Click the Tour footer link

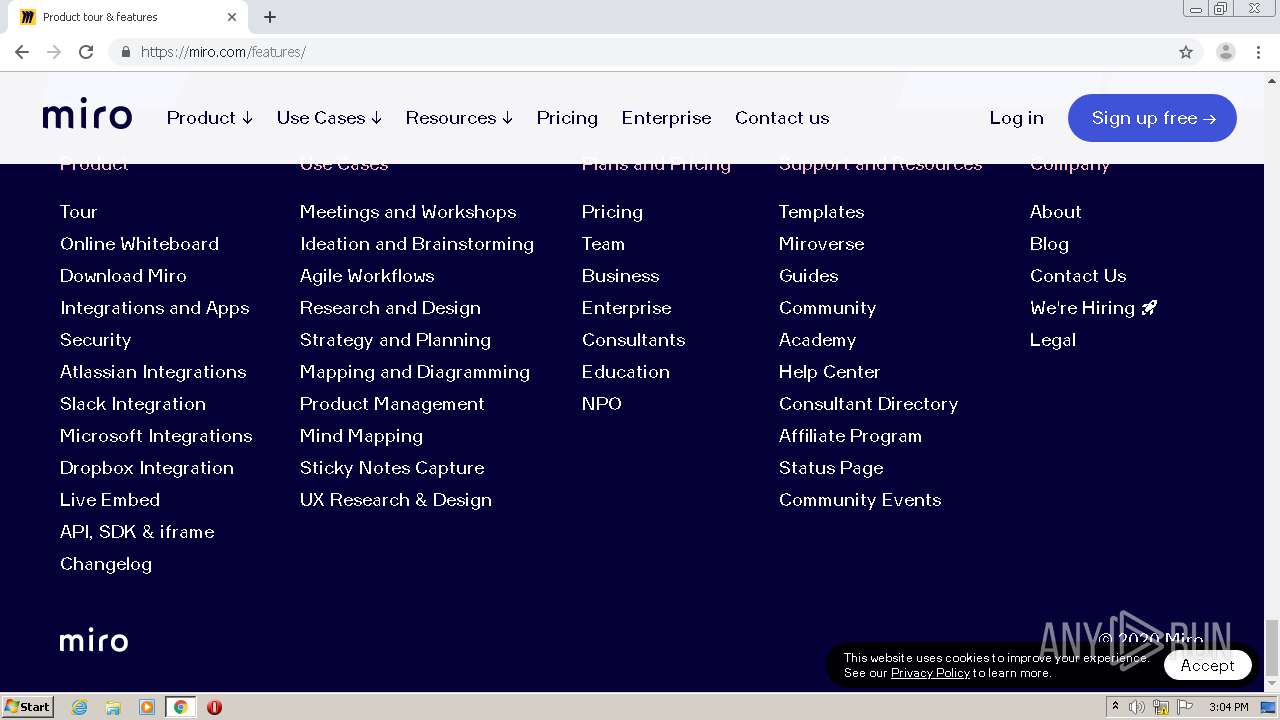[x=78, y=212]
